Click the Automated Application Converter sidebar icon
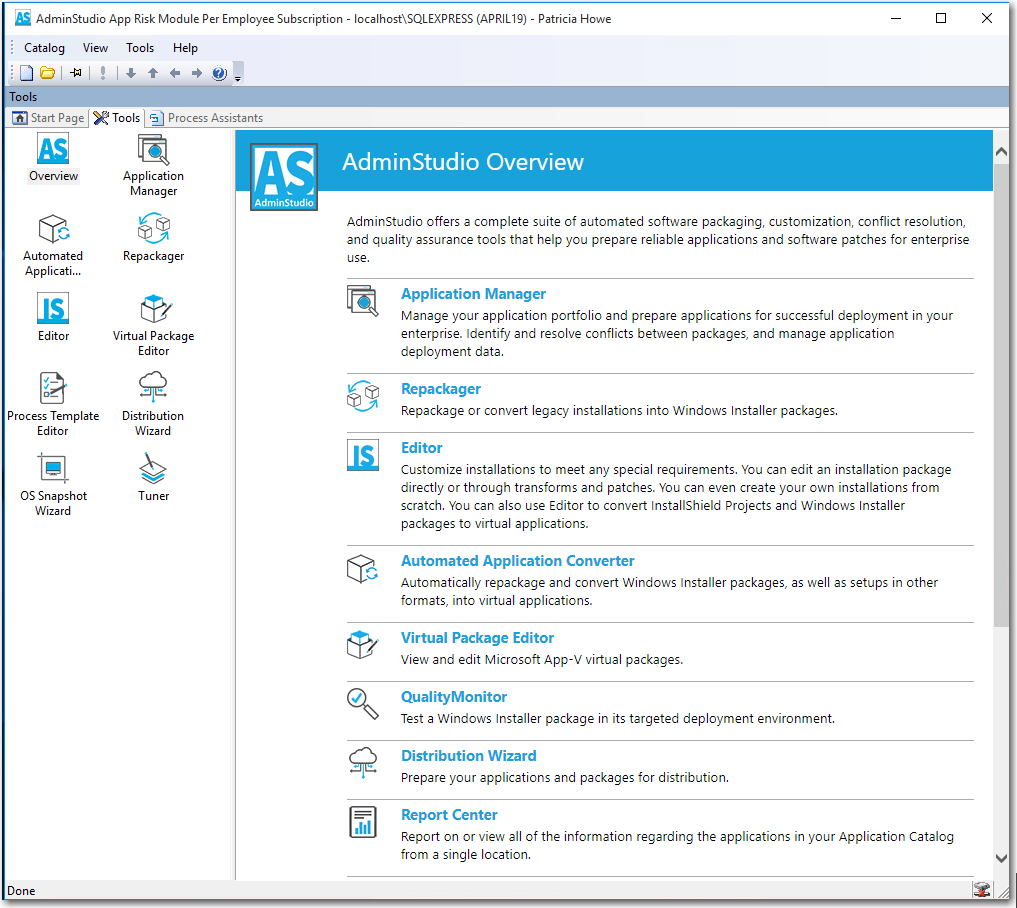 53,230
